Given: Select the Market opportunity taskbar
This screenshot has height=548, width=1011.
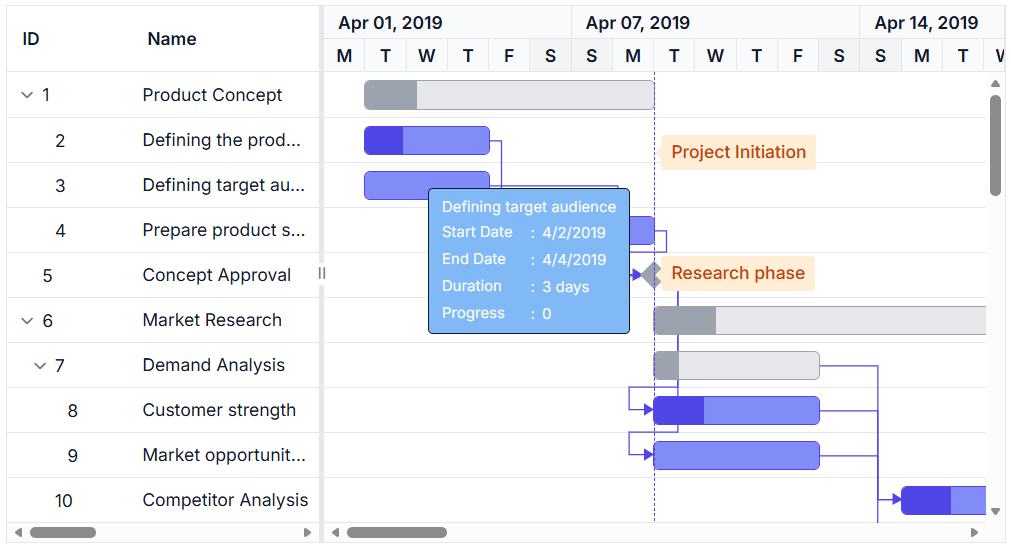Looking at the screenshot, I should pyautogui.click(x=736, y=456).
